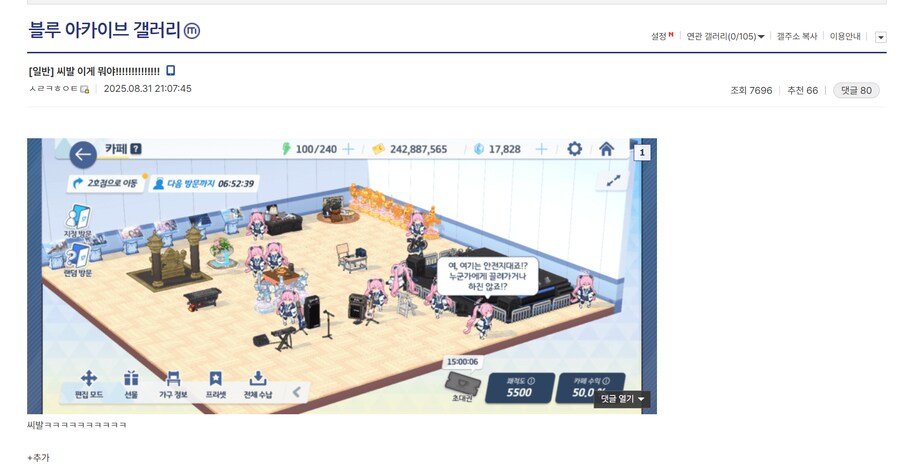The width and height of the screenshot is (900, 473).
Task: Click the 전체 수납 download icon
Action: pos(258,378)
